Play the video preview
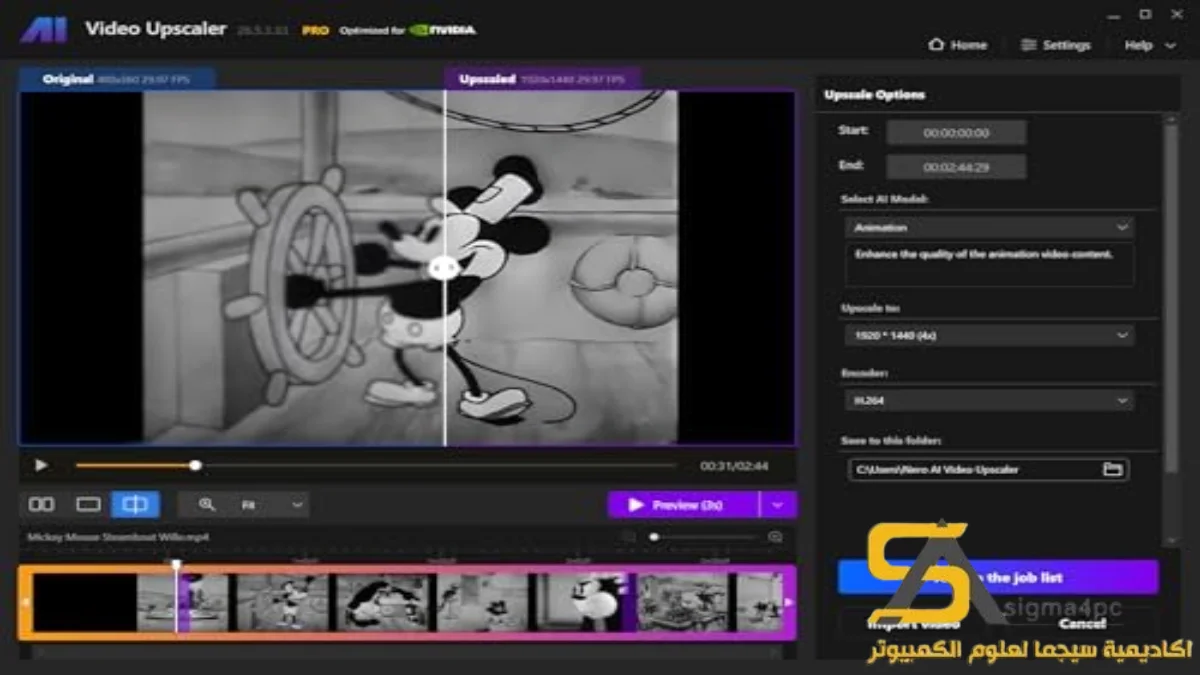 click(41, 465)
